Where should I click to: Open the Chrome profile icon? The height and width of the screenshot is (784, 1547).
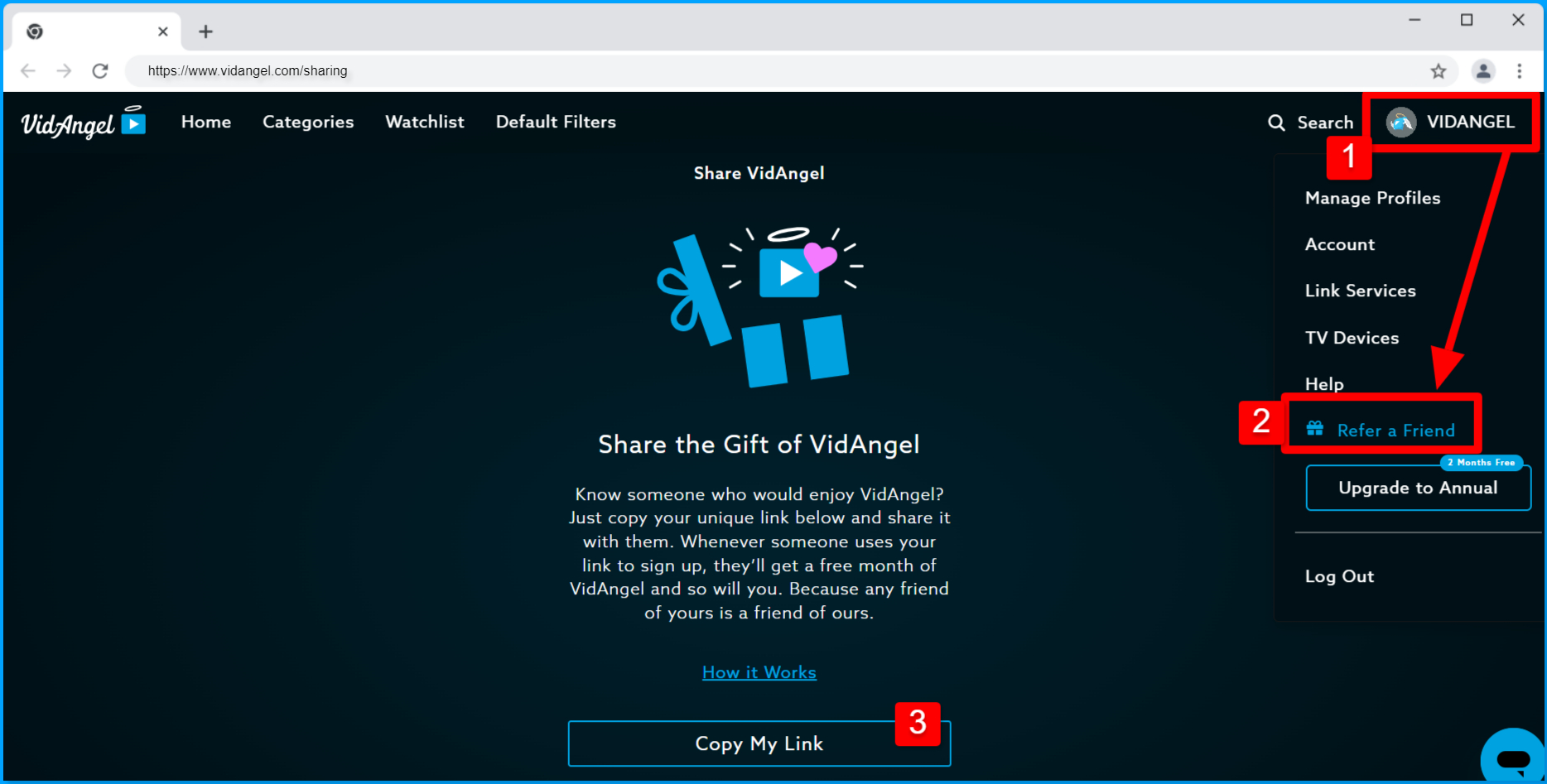coord(1483,71)
